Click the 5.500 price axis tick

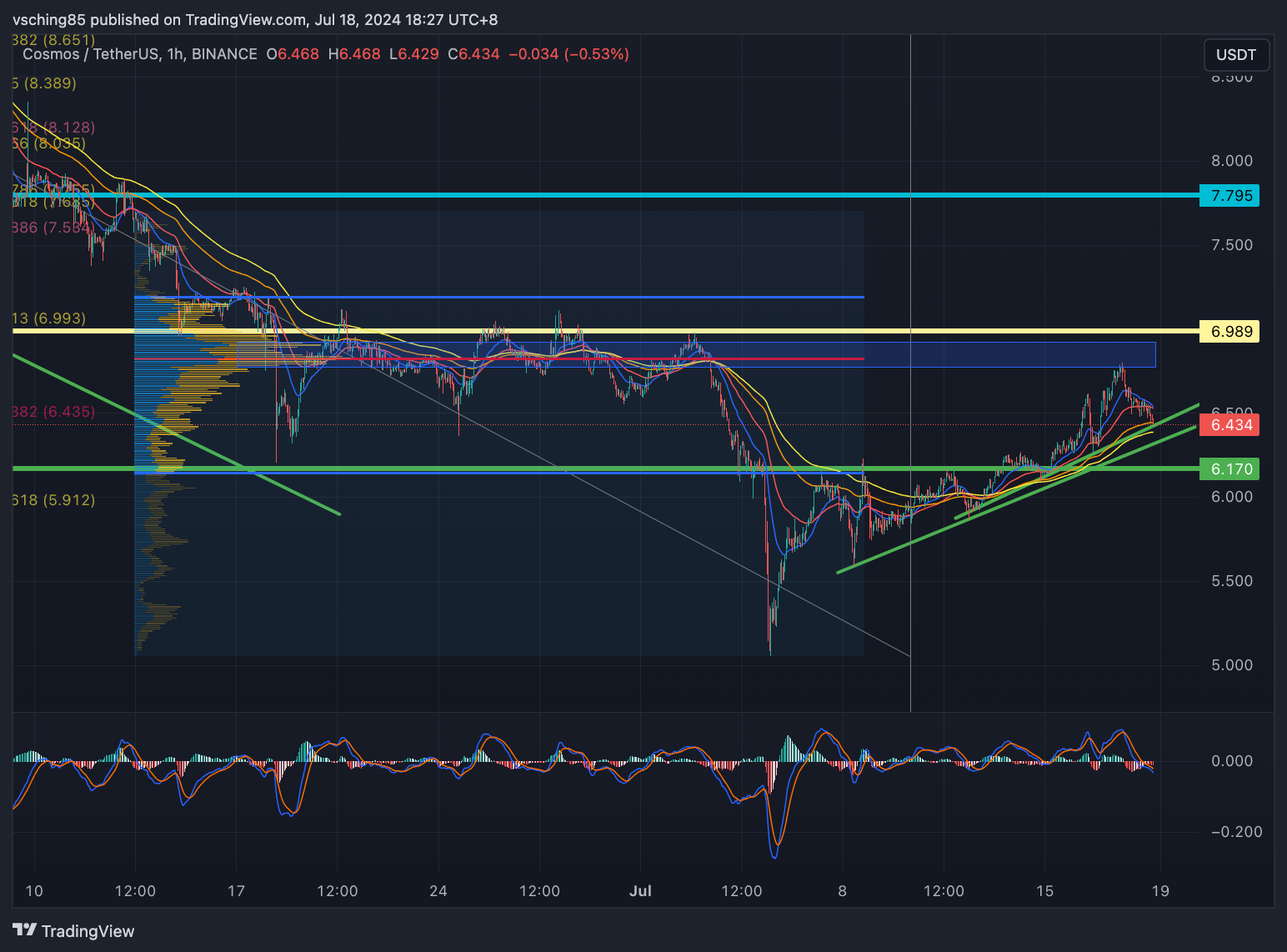click(x=1232, y=581)
